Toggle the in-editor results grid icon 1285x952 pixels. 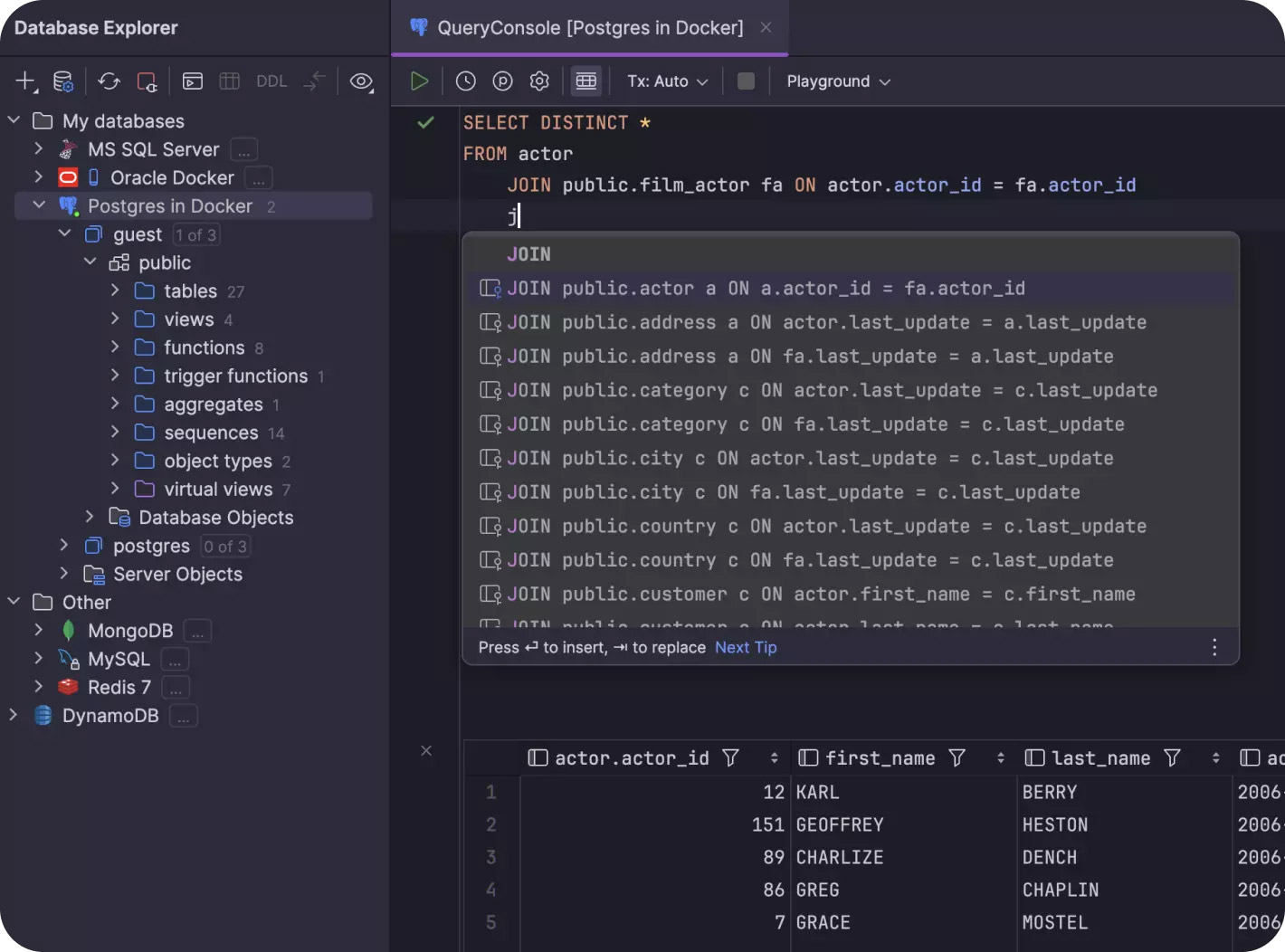coord(586,81)
